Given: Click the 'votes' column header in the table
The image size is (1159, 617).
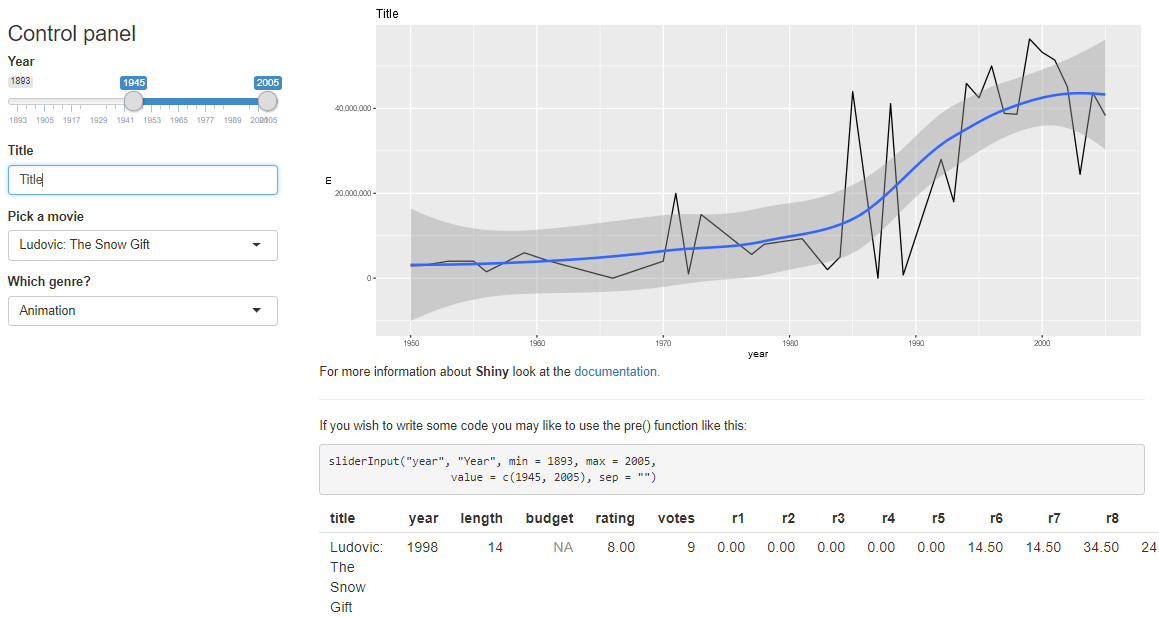Looking at the screenshot, I should coord(676,518).
